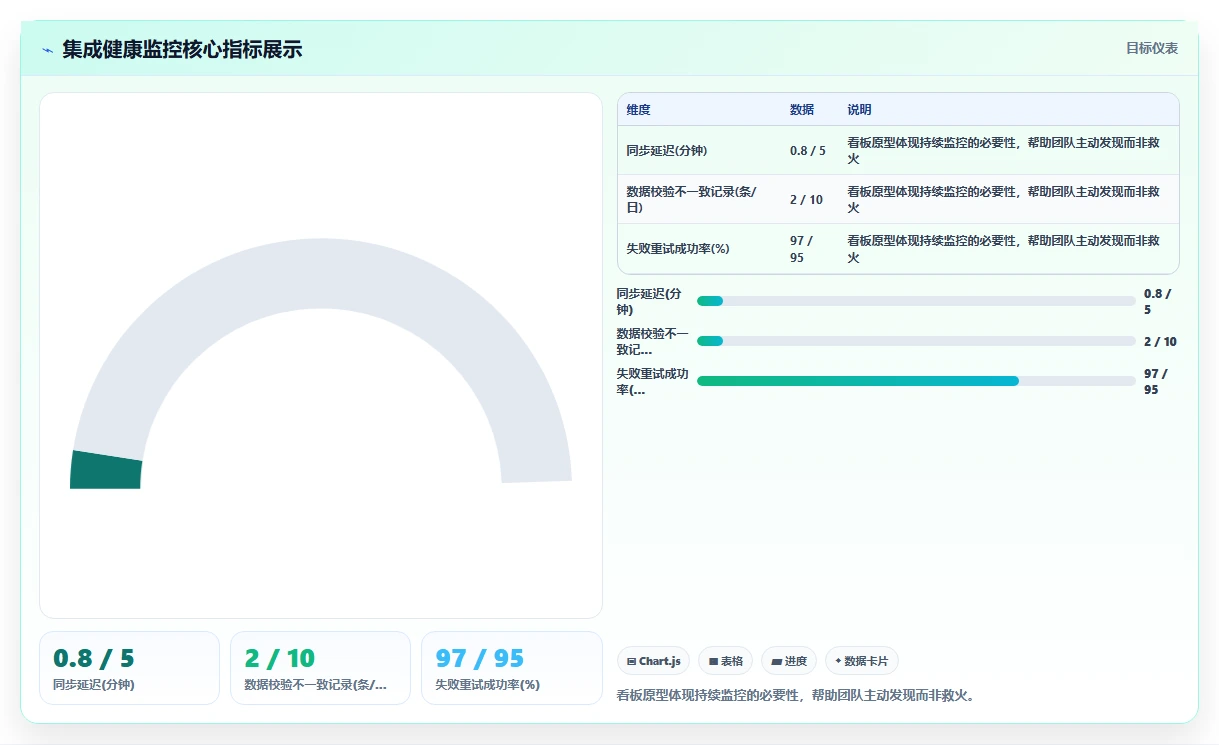Click the 目标仪表 label in the header

point(1152,48)
